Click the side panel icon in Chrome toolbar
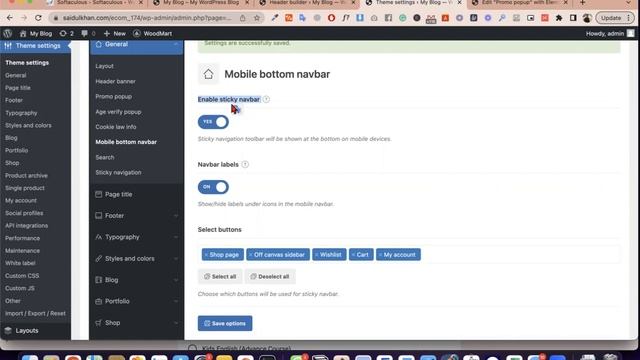This screenshot has width=640, height=360. pos(573,18)
